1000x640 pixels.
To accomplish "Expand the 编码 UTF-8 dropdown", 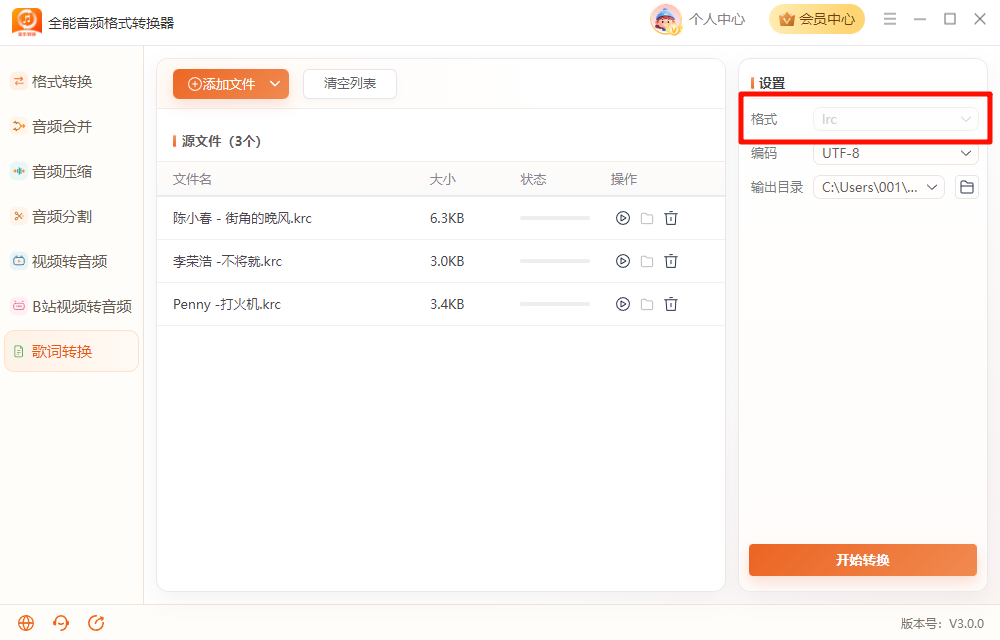I will pos(895,153).
